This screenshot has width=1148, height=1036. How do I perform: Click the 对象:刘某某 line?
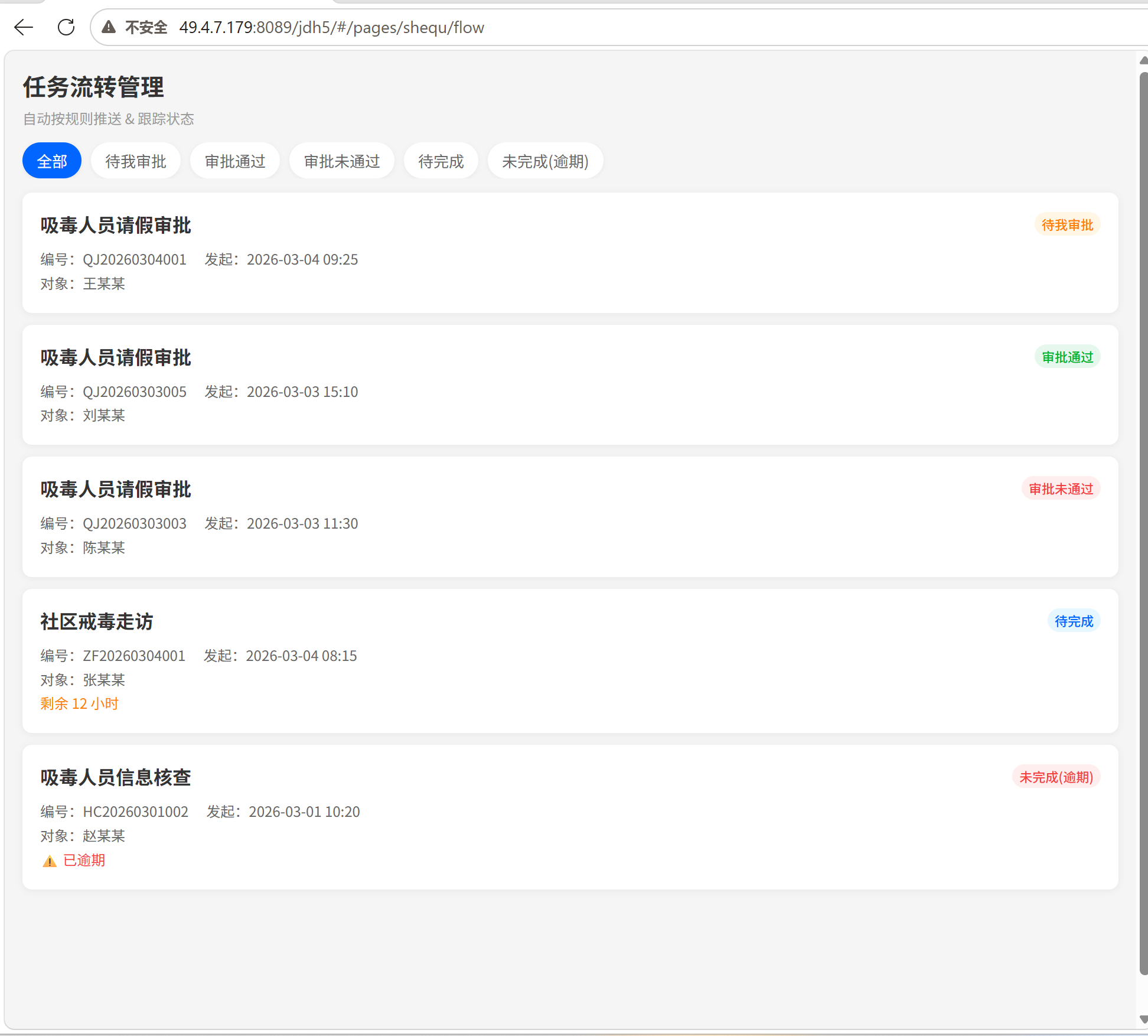coord(83,416)
